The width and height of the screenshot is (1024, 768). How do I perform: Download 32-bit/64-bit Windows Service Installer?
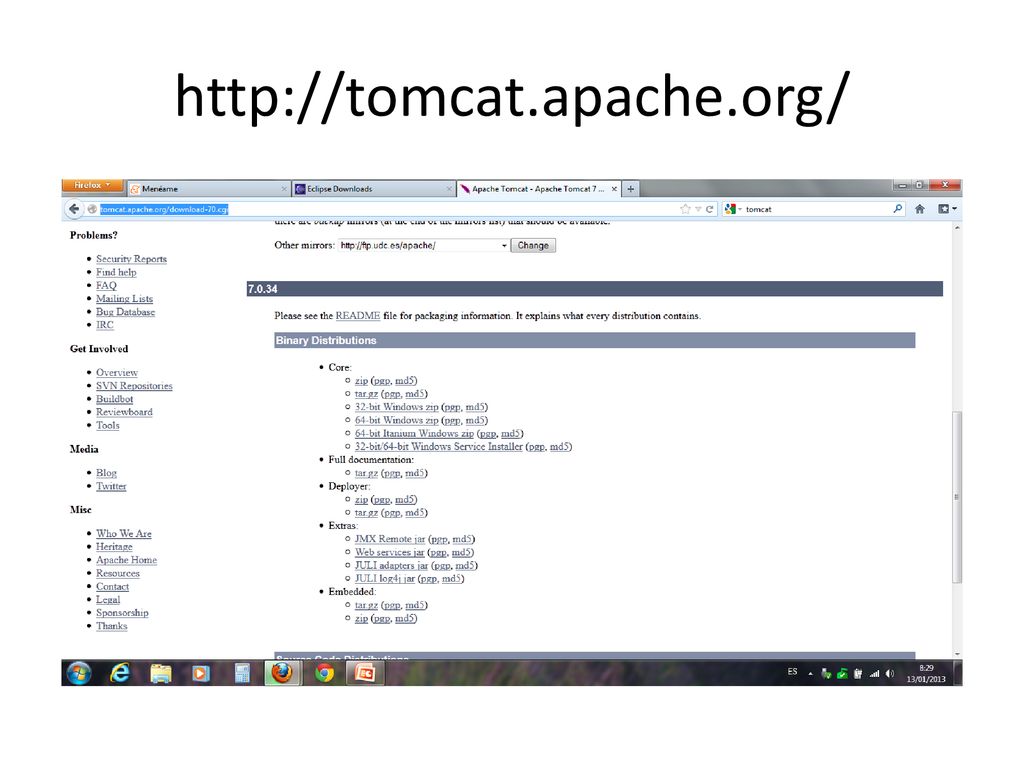pos(438,447)
